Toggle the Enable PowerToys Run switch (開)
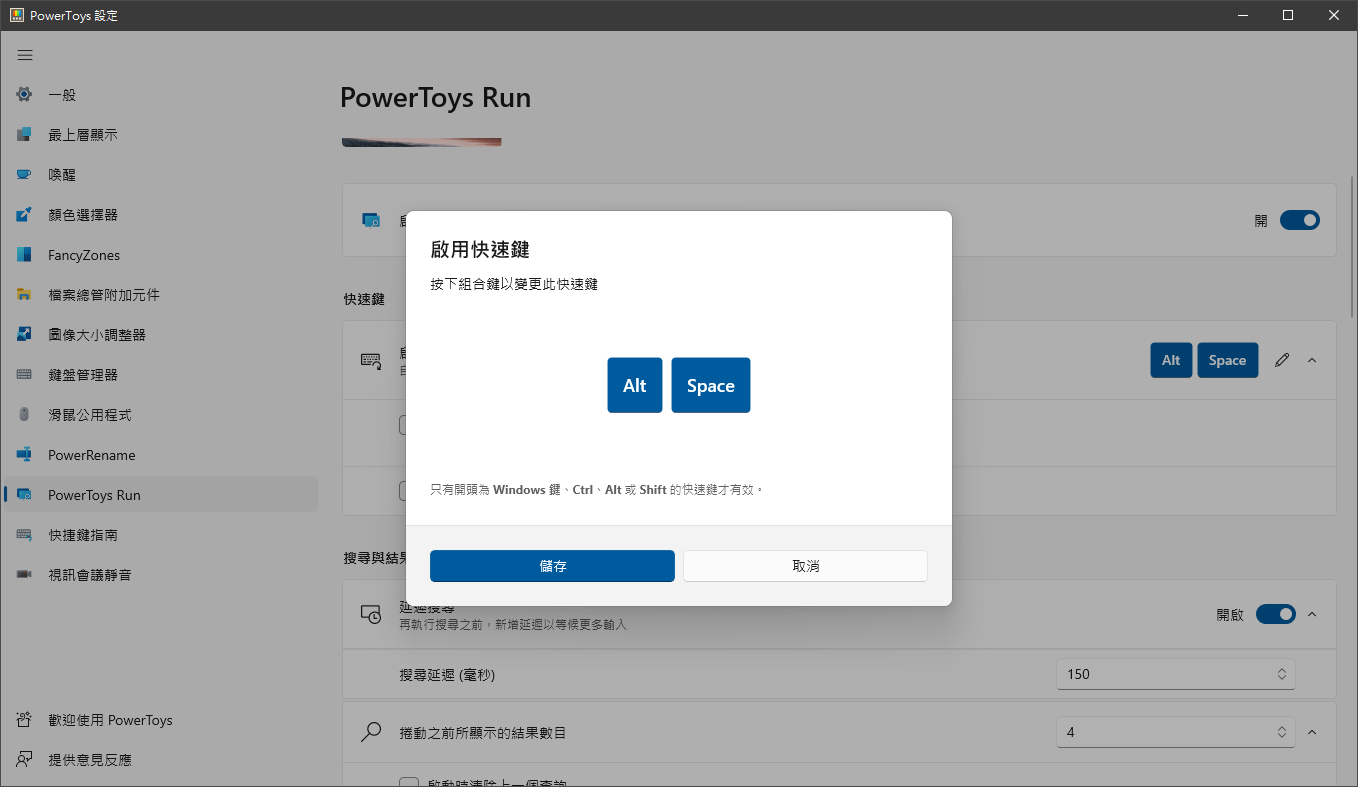This screenshot has width=1358, height=787. click(x=1300, y=220)
